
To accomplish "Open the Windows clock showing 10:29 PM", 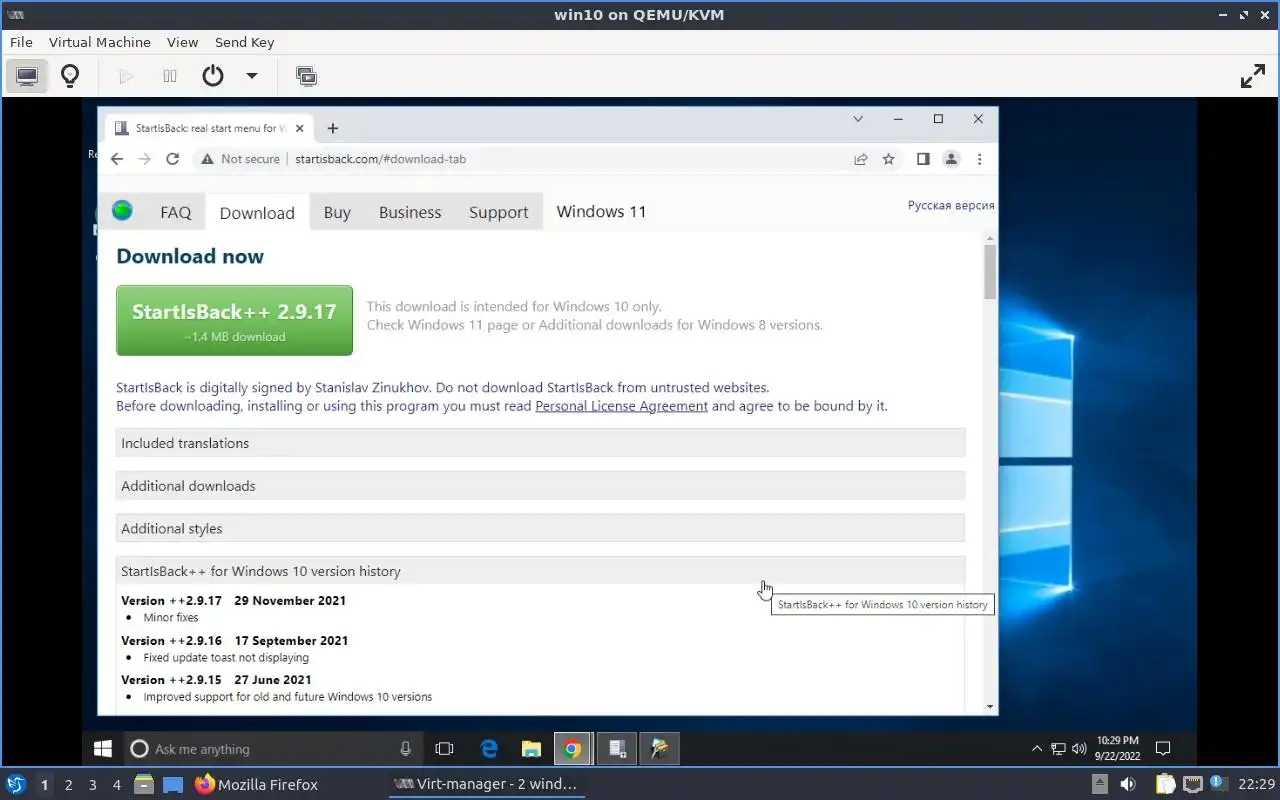I will coord(1118,748).
